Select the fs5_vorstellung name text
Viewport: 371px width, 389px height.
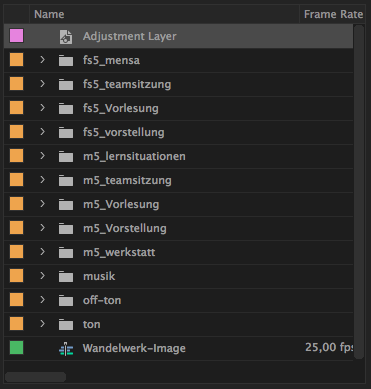tap(124, 132)
